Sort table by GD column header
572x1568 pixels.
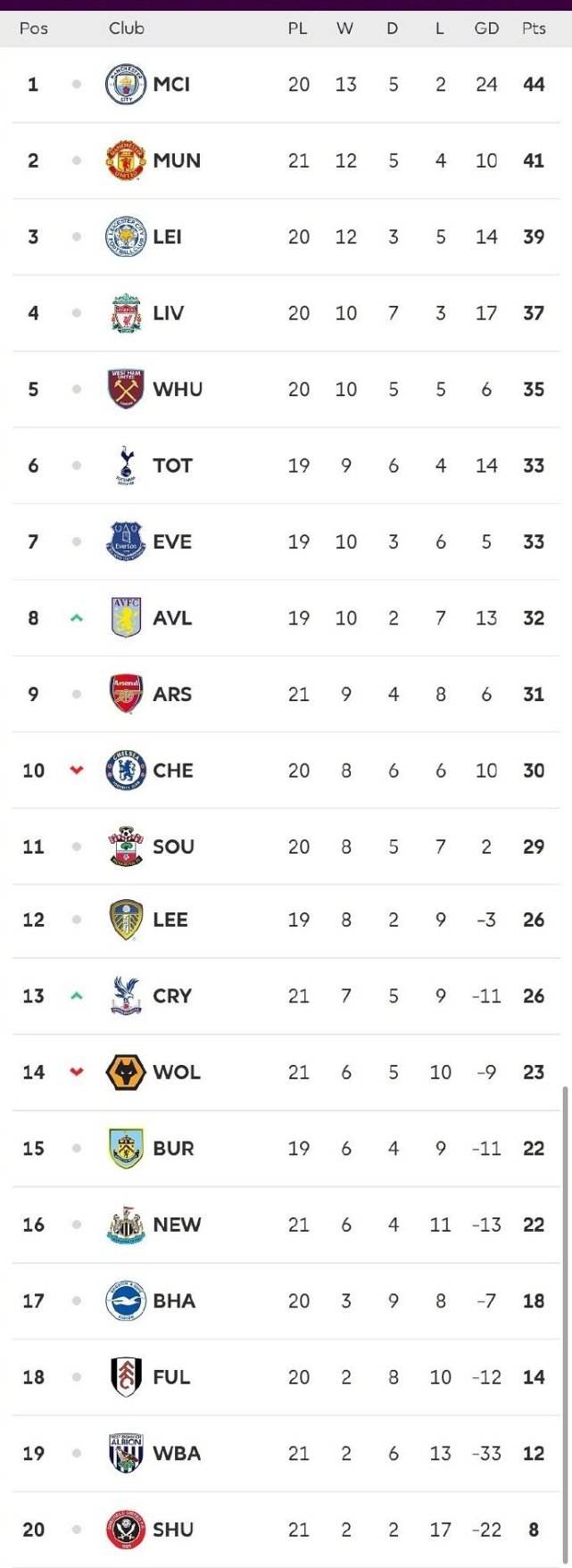click(486, 29)
